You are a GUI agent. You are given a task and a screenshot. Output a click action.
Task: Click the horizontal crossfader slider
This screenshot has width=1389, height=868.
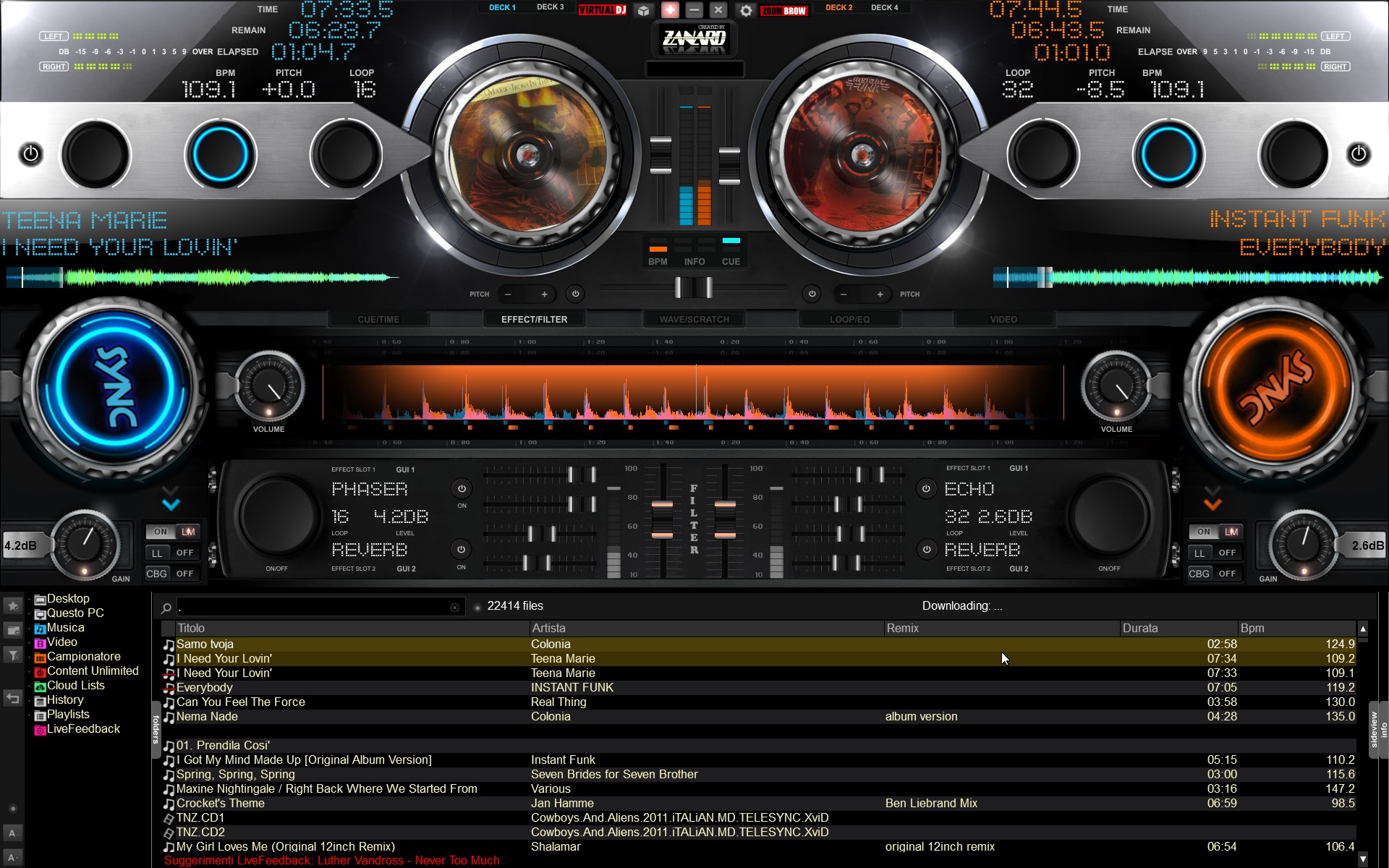pos(693,288)
